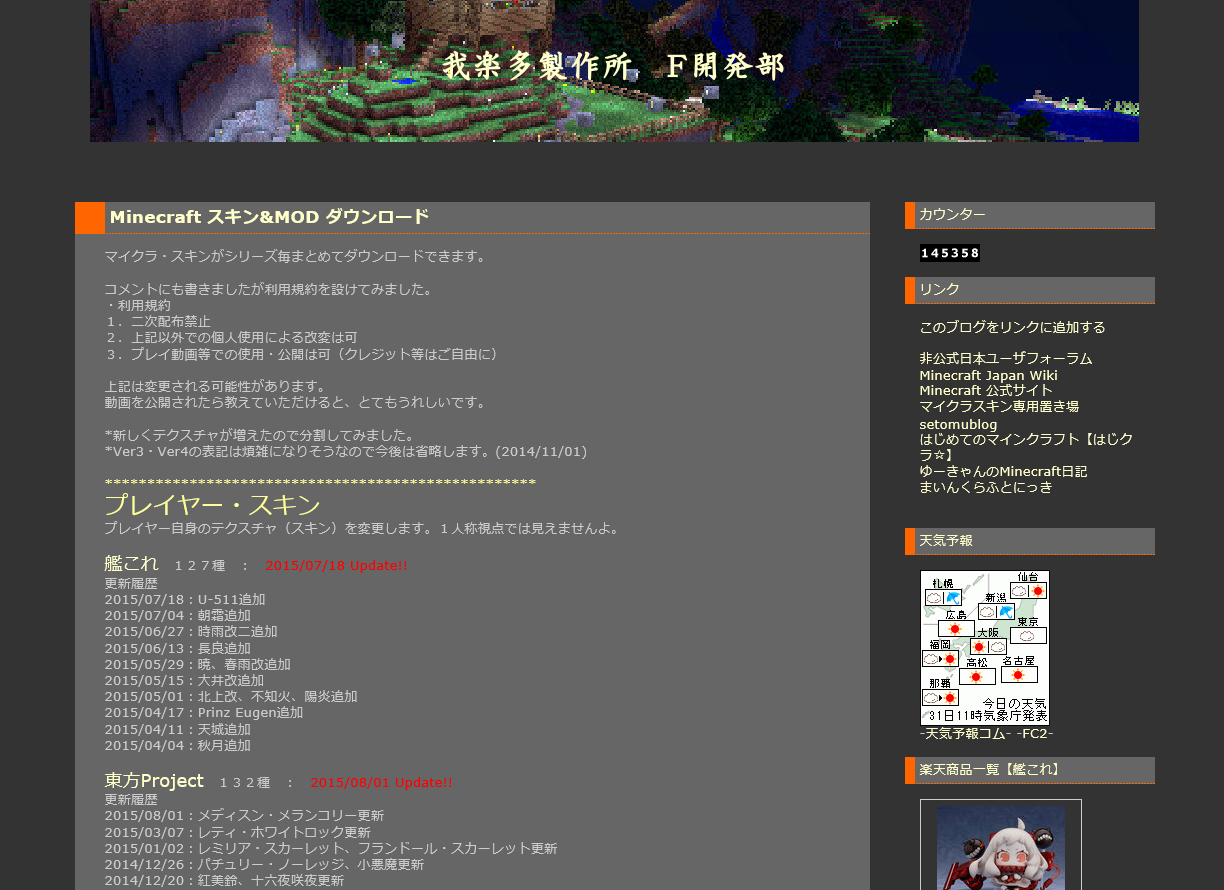1224x890 pixels.
Task: Click the 2015/07/04 : 朝霜追加 history line
Action: coord(178,615)
